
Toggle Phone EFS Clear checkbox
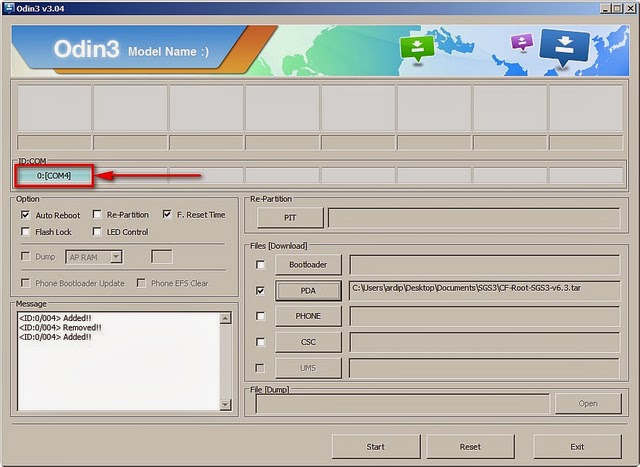(141, 283)
